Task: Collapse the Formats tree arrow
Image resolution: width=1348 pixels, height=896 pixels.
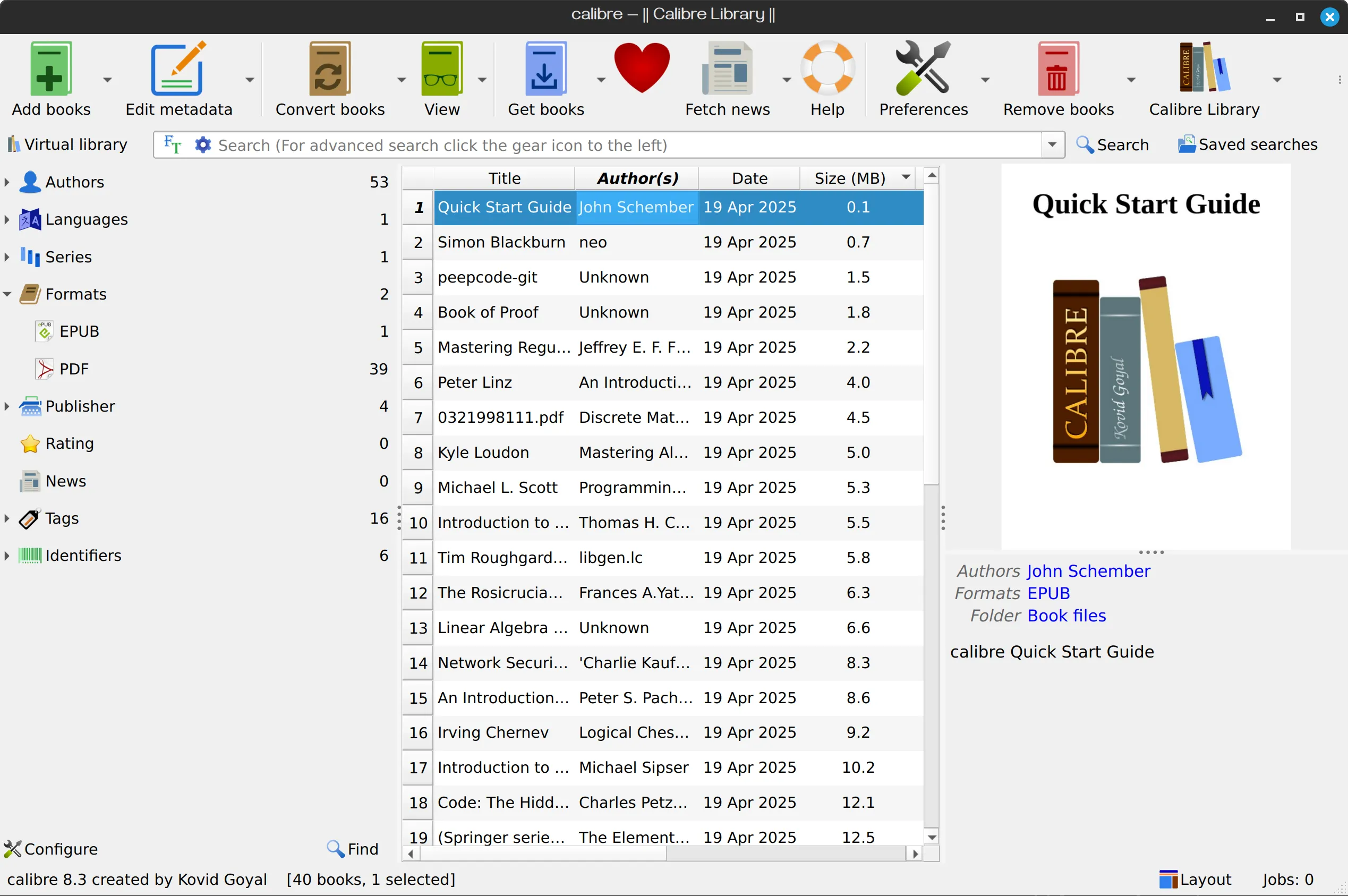Action: [7, 294]
